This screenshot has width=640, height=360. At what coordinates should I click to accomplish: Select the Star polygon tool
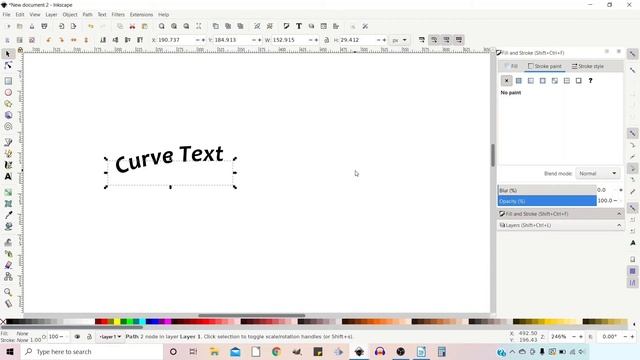tap(8, 104)
